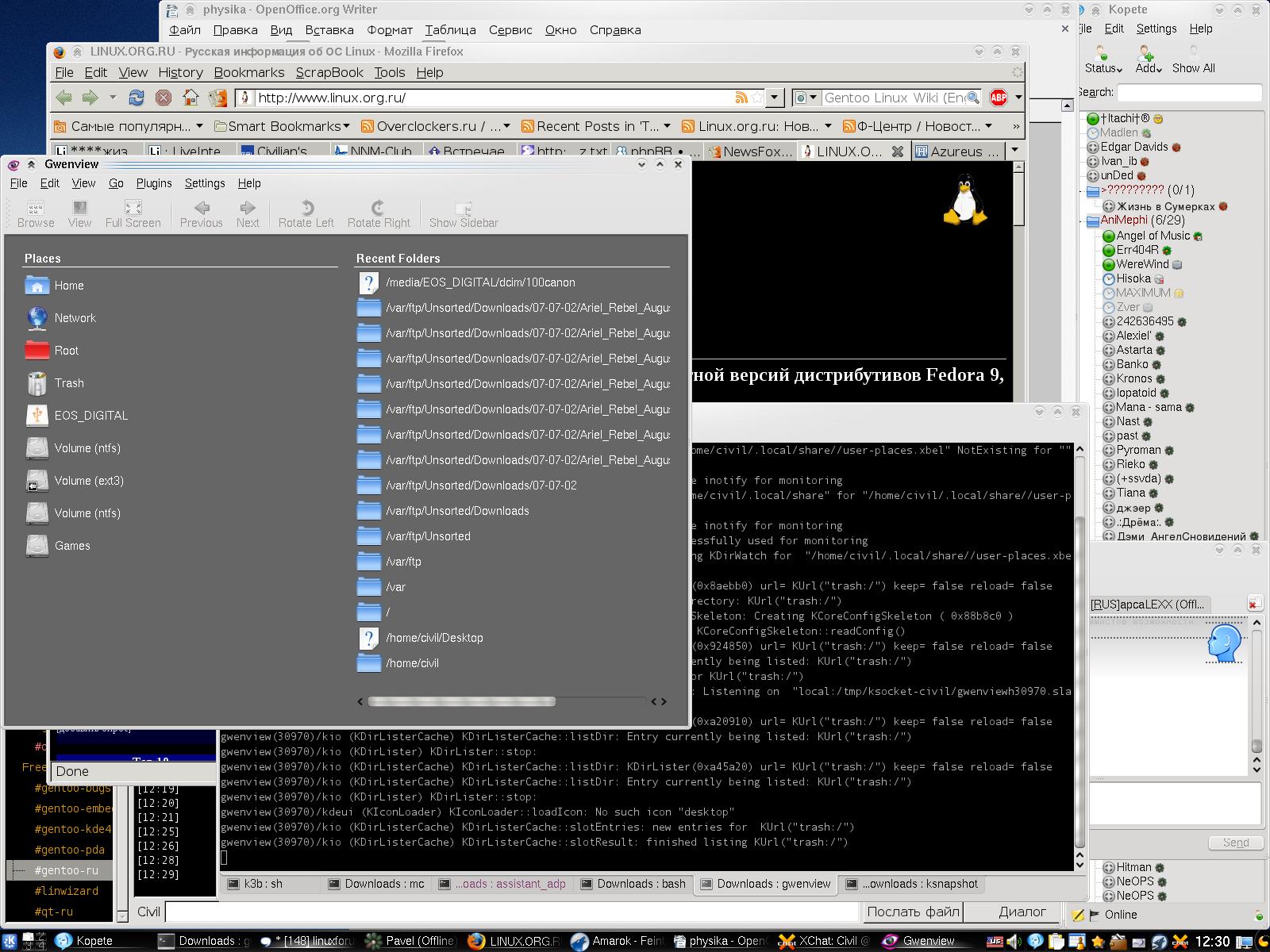Image resolution: width=1270 pixels, height=952 pixels.
Task: Switch to Azureus Firefox tab
Action: (x=956, y=151)
